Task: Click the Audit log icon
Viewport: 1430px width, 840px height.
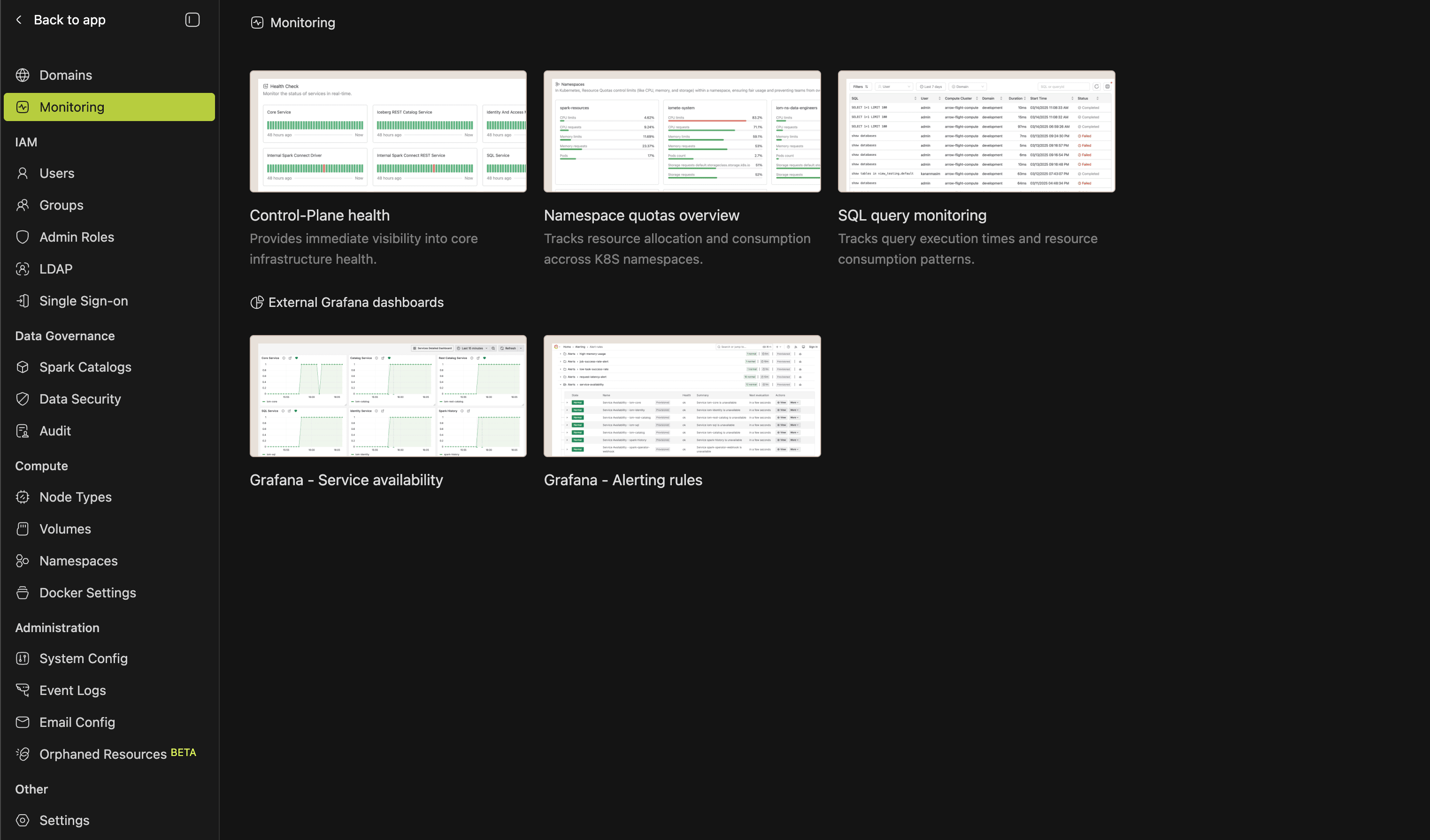Action: (23, 430)
